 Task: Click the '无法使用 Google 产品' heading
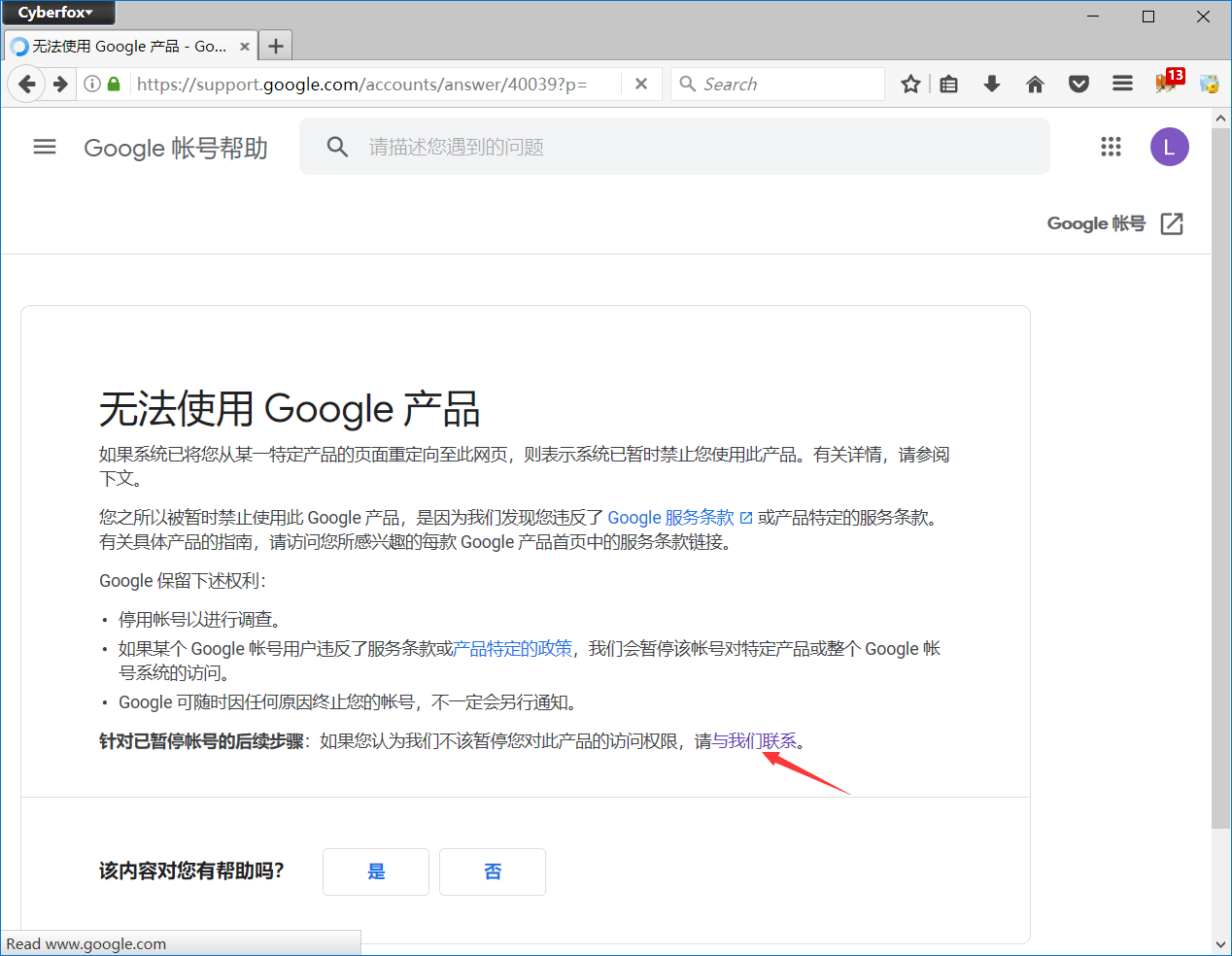tap(290, 409)
